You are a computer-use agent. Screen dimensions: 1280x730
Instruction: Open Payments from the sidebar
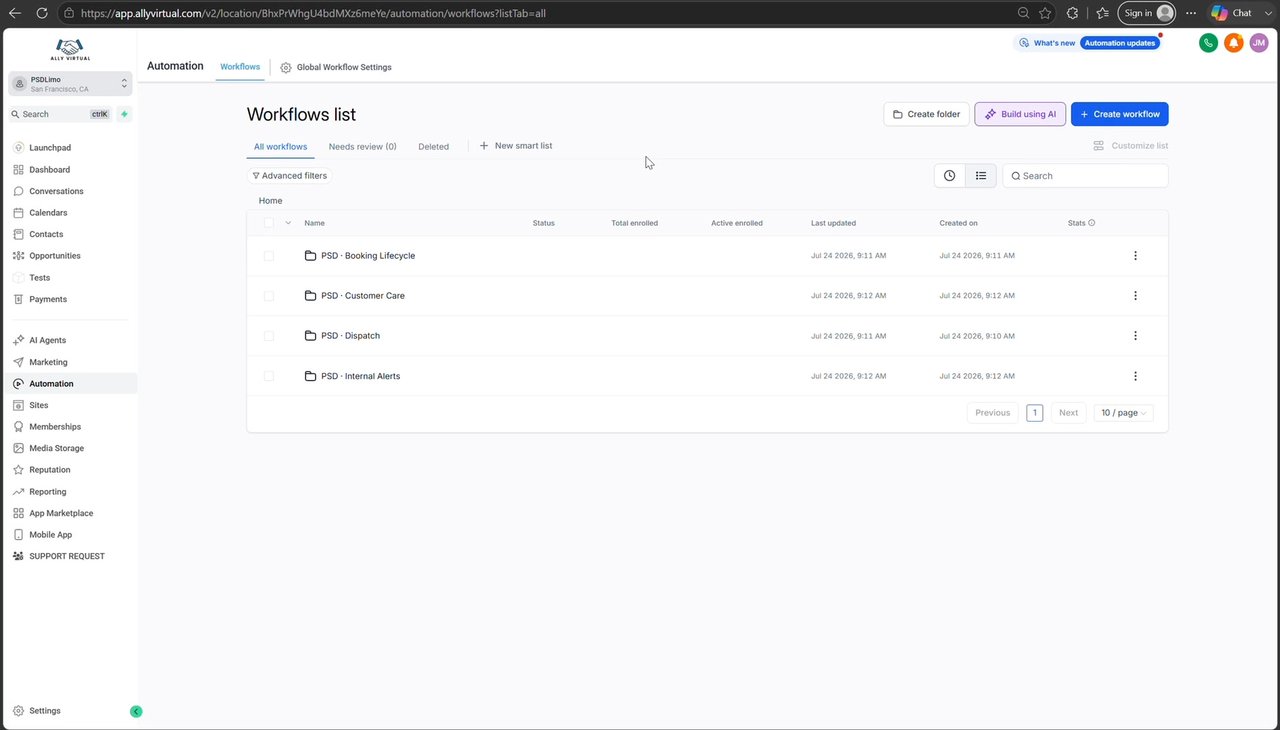tap(48, 299)
